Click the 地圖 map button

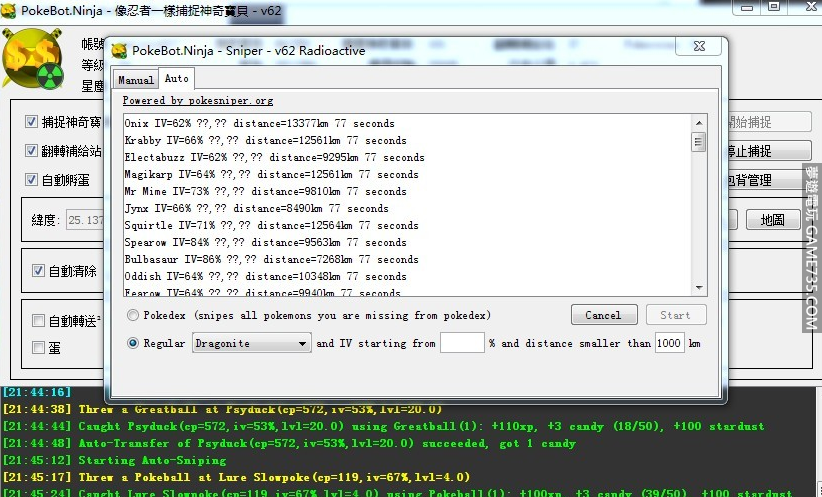click(772, 219)
